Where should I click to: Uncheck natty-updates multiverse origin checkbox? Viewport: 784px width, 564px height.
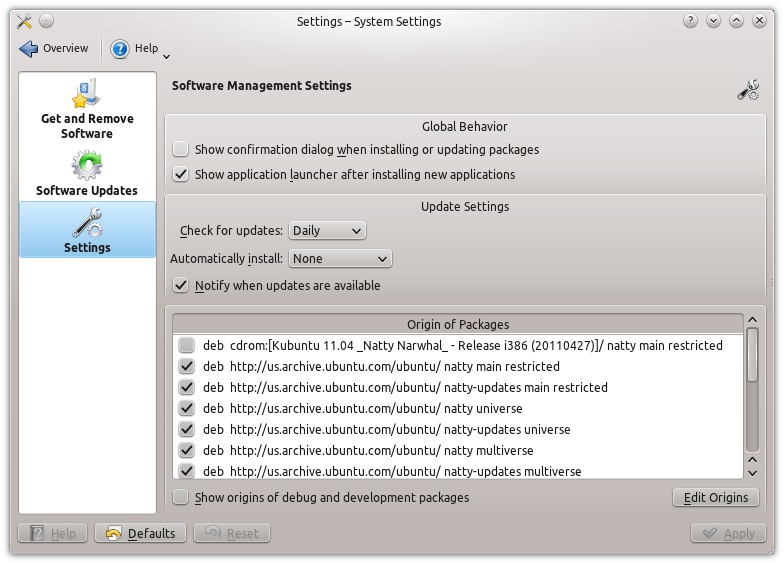[x=186, y=471]
